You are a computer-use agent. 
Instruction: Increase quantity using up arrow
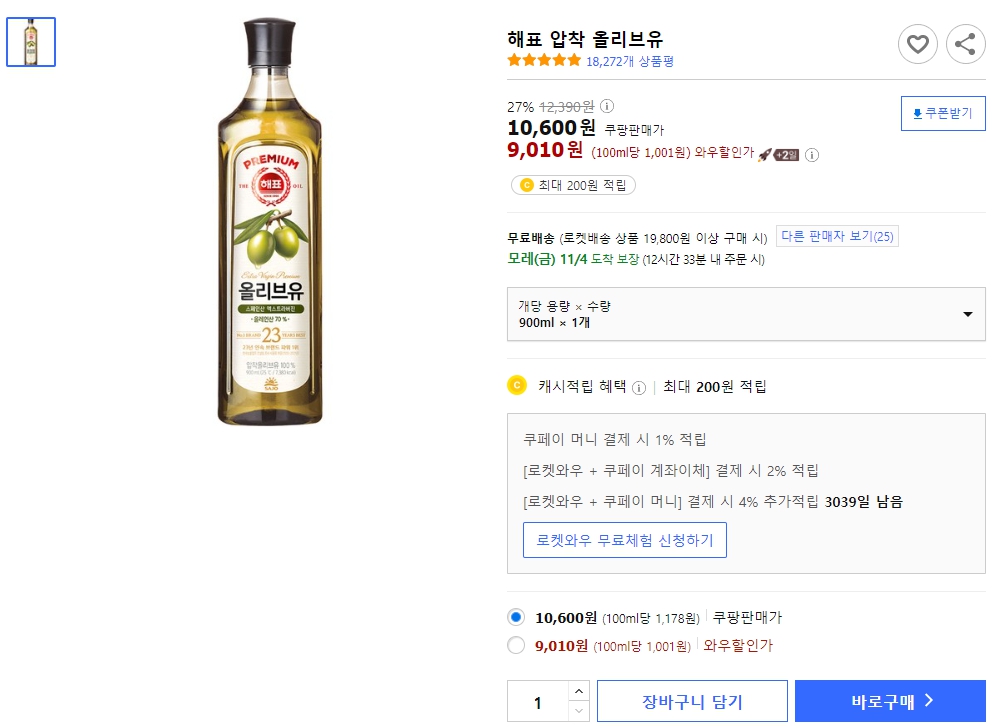(579, 691)
